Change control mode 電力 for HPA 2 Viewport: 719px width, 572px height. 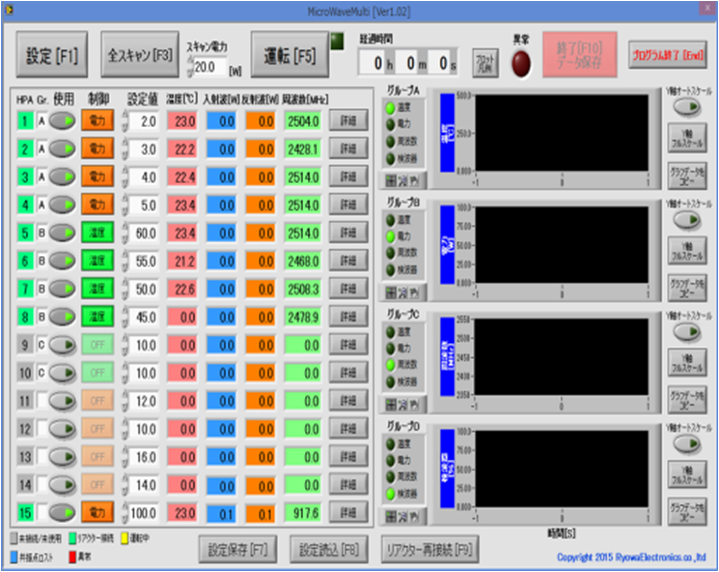97,149
